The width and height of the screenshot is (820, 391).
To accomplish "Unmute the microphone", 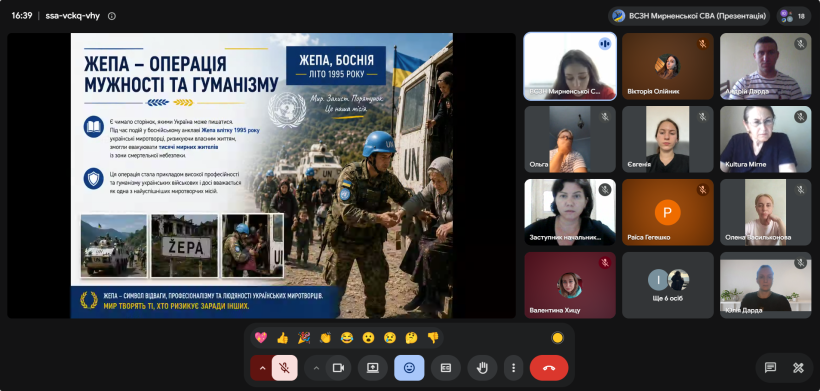I will [x=284, y=368].
